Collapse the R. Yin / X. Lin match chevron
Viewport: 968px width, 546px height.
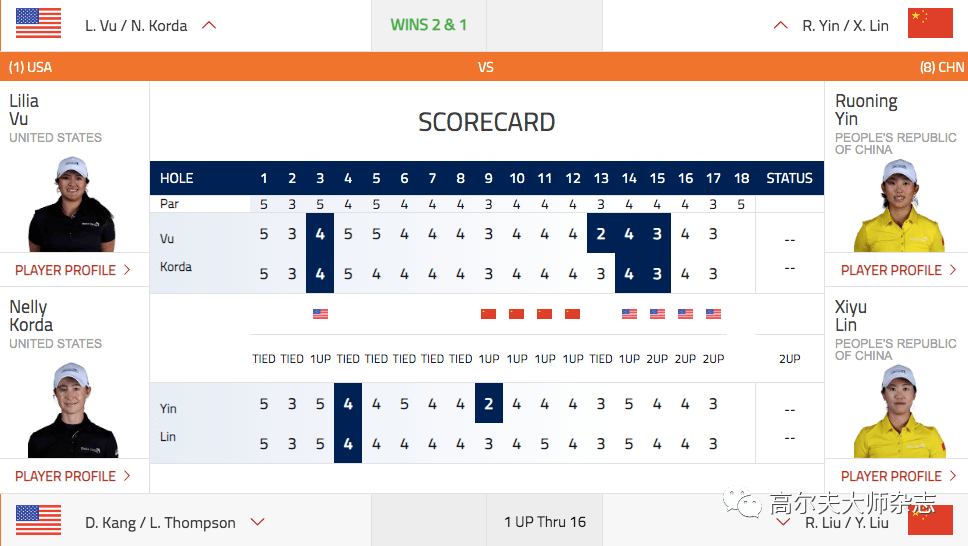[x=780, y=25]
